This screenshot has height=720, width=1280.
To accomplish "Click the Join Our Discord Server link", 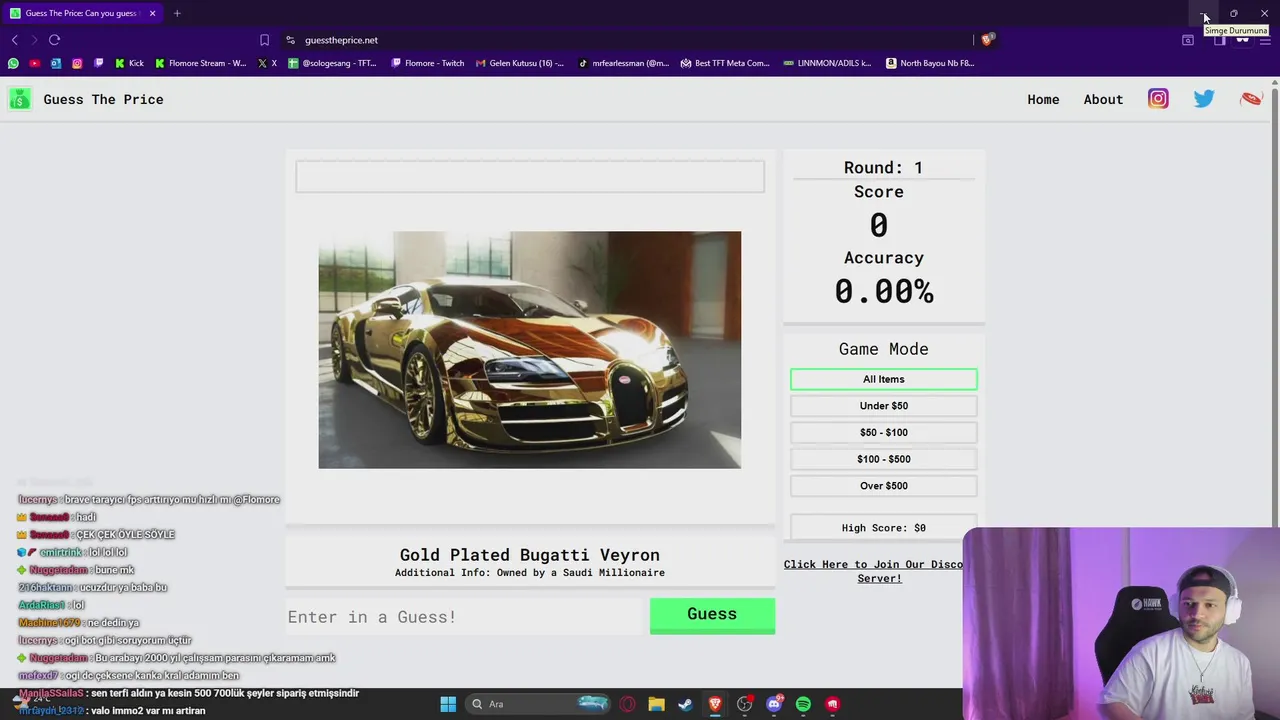I will pos(873,571).
